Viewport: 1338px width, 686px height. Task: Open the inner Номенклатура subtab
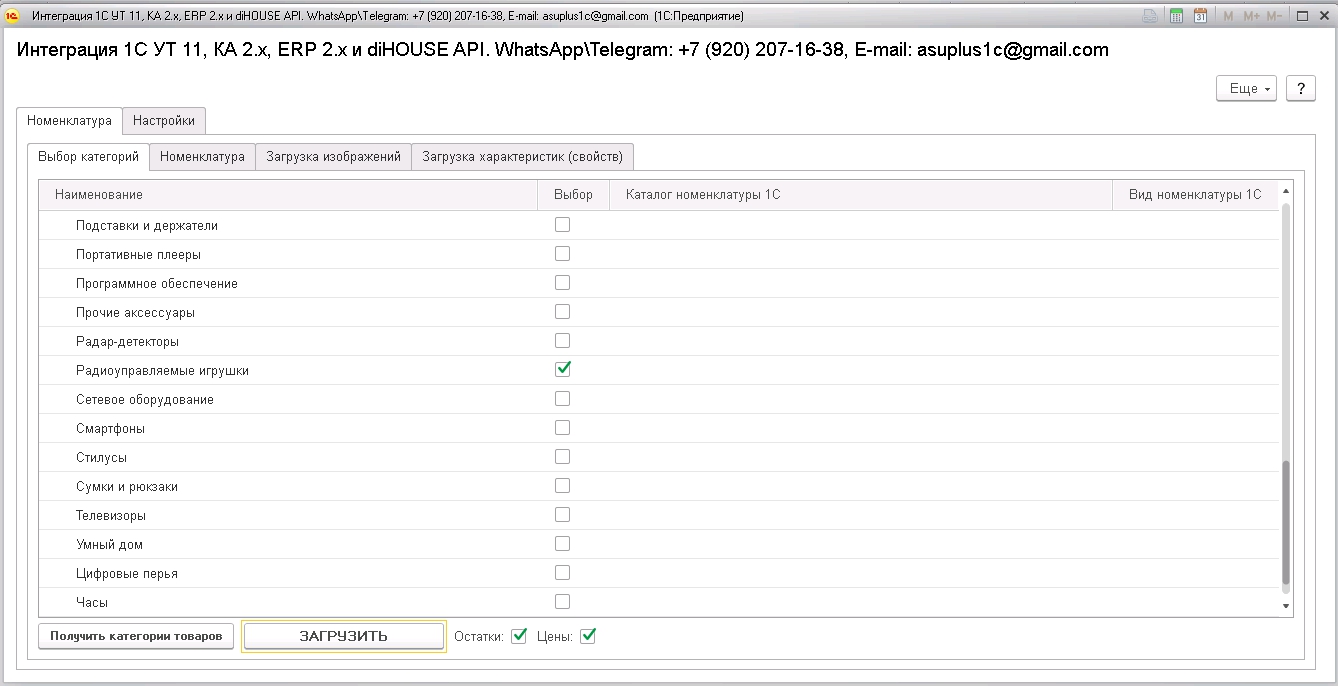click(x=202, y=156)
